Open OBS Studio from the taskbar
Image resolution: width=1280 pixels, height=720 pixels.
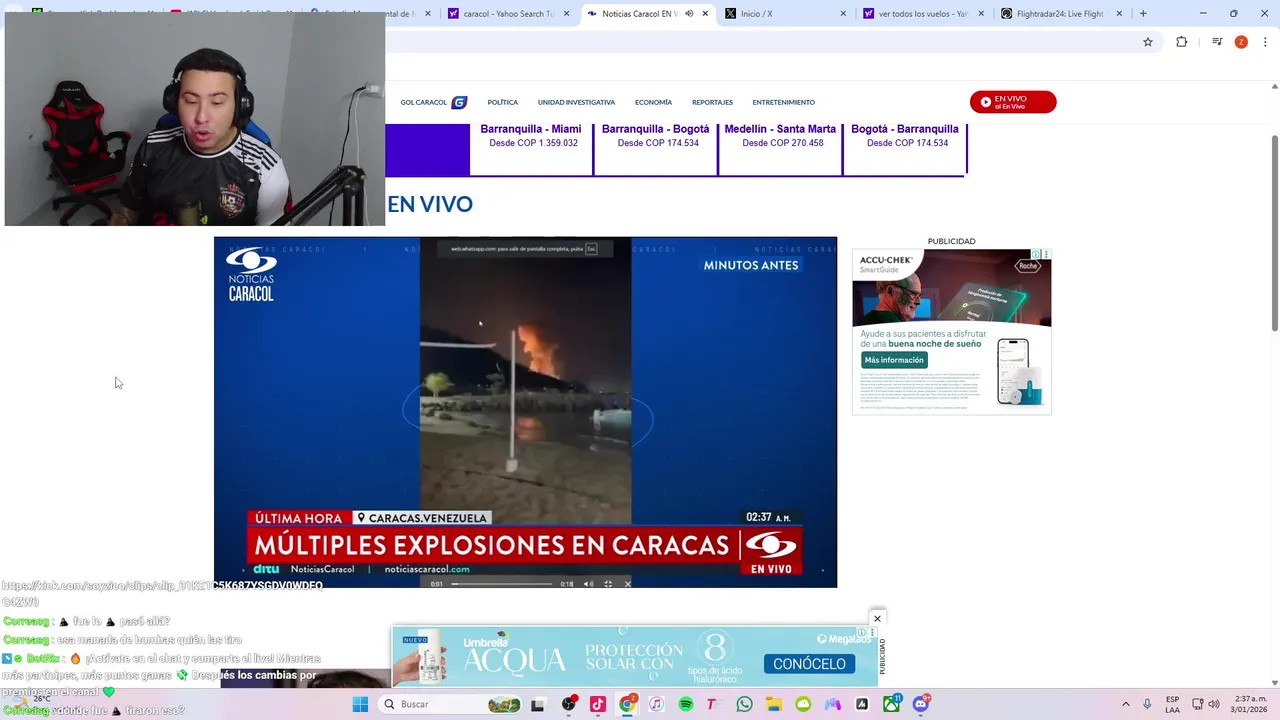[x=569, y=704]
